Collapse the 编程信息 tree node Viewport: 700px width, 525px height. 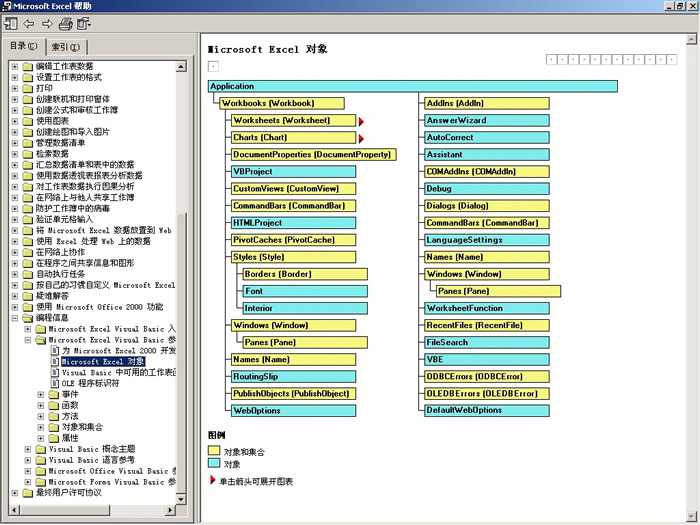14,317
